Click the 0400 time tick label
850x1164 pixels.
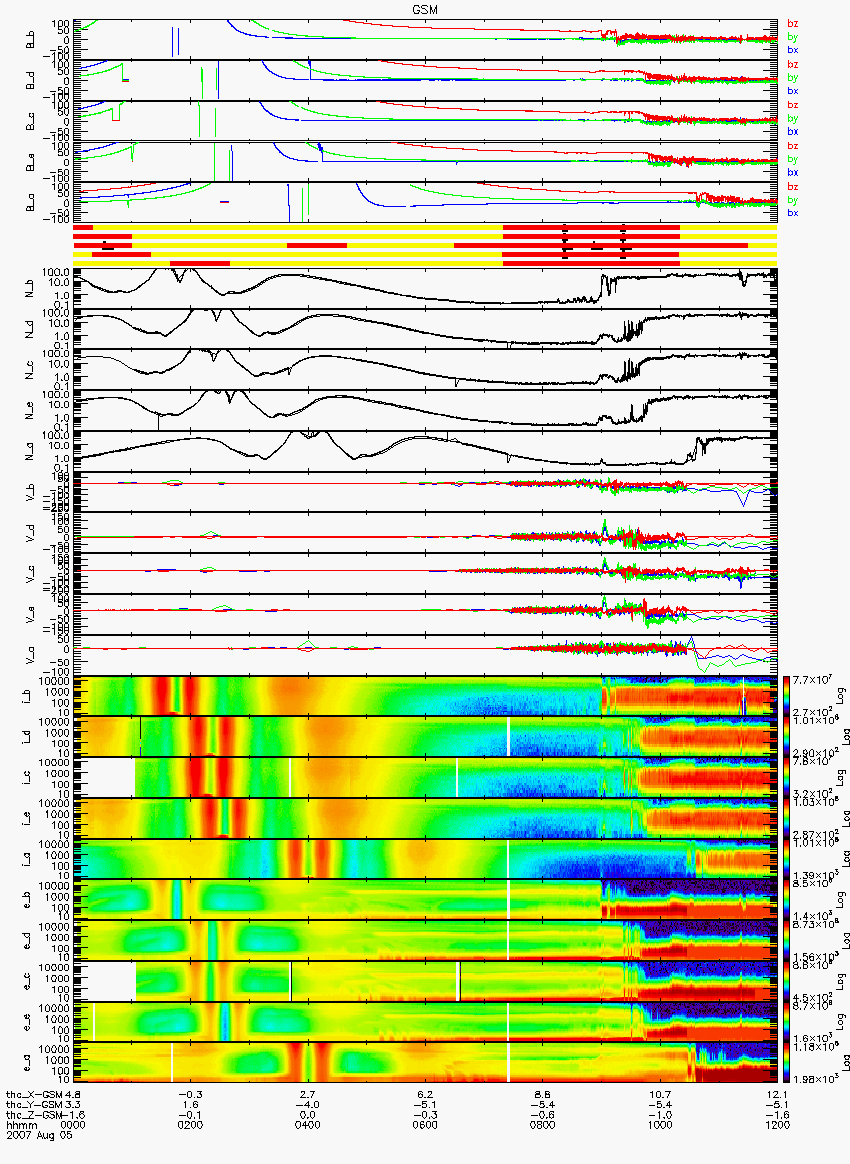click(x=307, y=1125)
